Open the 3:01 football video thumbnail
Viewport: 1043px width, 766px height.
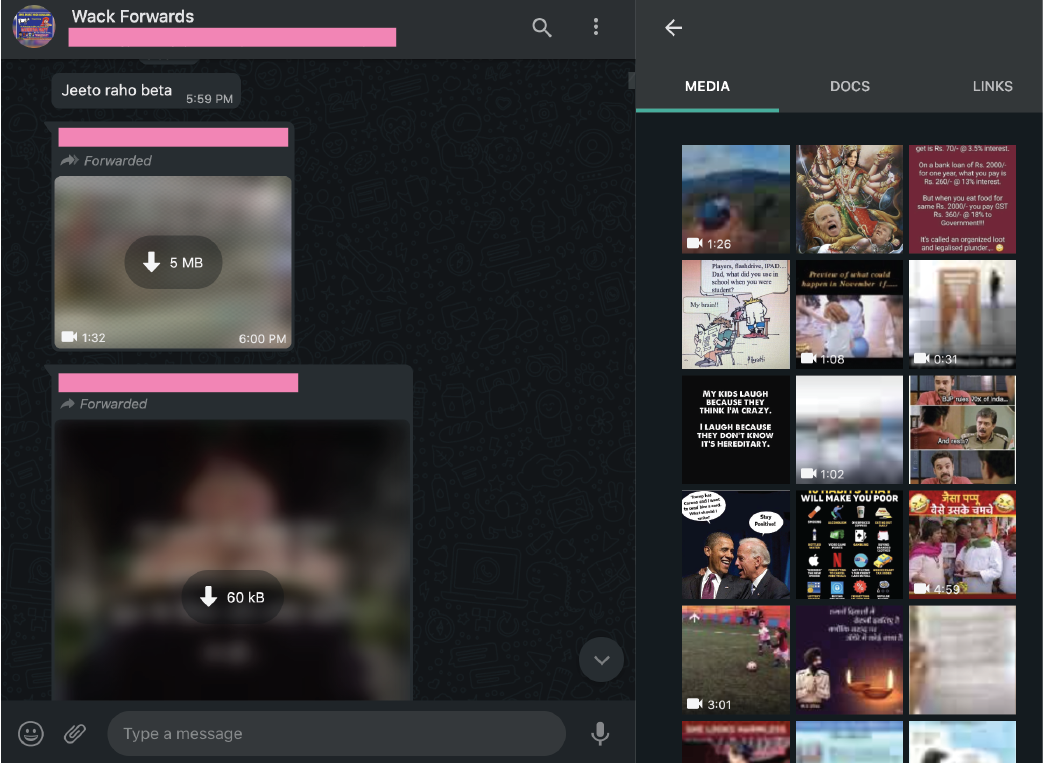tap(736, 660)
